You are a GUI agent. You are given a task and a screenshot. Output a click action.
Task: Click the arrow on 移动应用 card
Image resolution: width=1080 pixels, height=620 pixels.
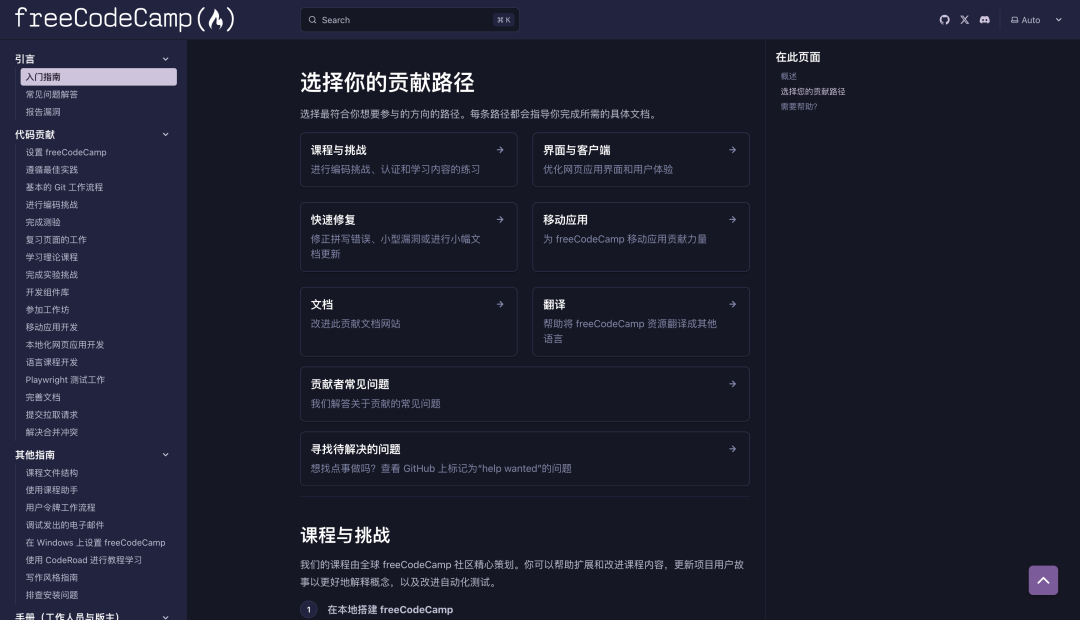point(732,220)
